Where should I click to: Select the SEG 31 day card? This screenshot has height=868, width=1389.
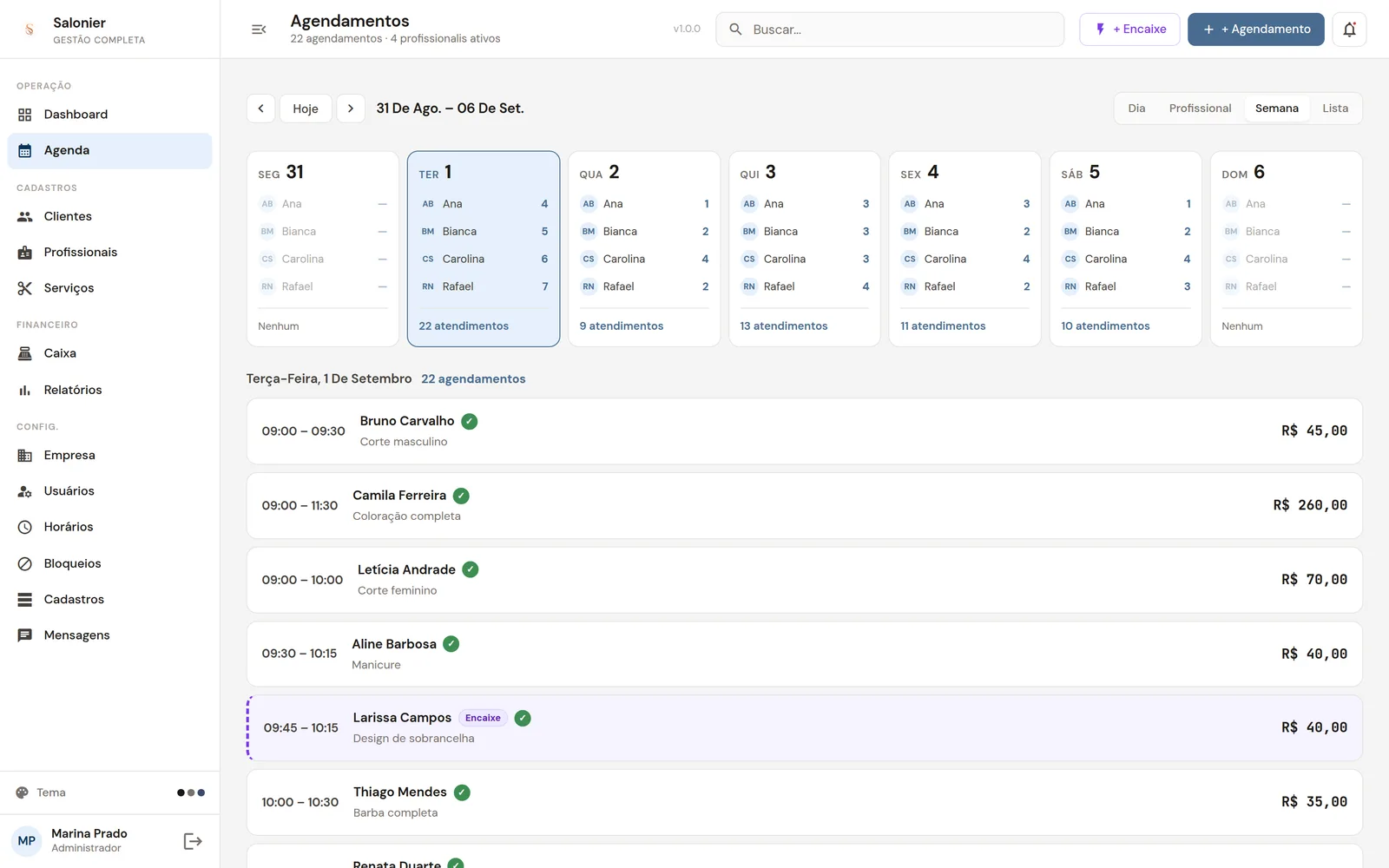323,249
